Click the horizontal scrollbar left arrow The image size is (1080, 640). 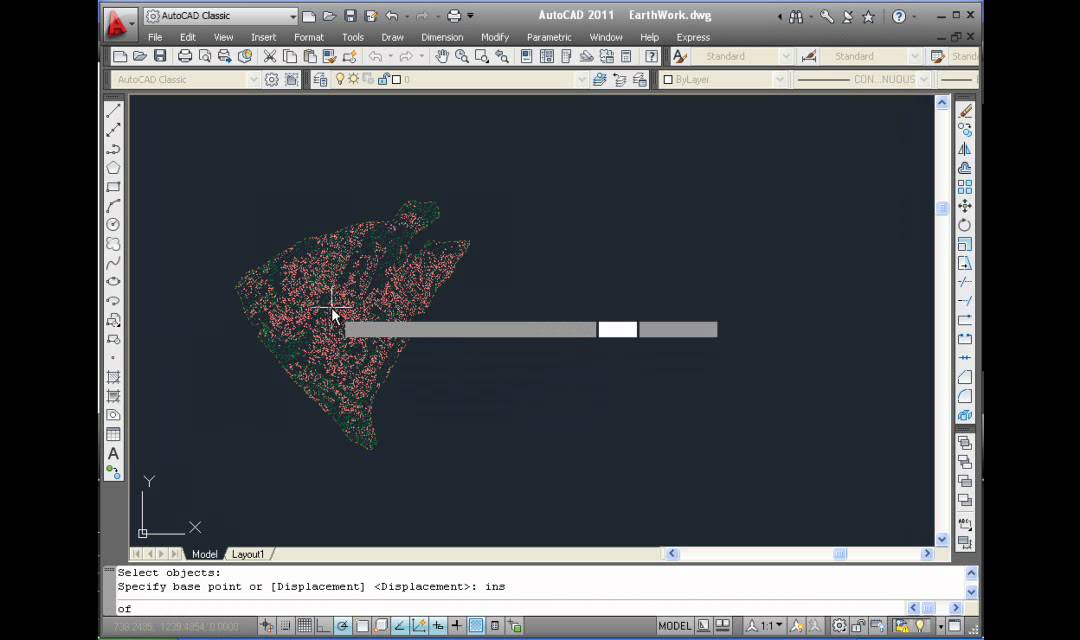672,553
